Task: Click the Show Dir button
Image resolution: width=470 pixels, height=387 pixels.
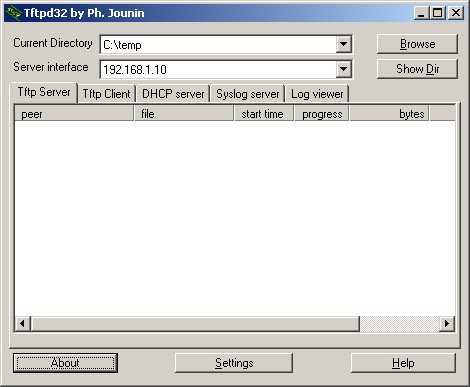Action: 417,69
